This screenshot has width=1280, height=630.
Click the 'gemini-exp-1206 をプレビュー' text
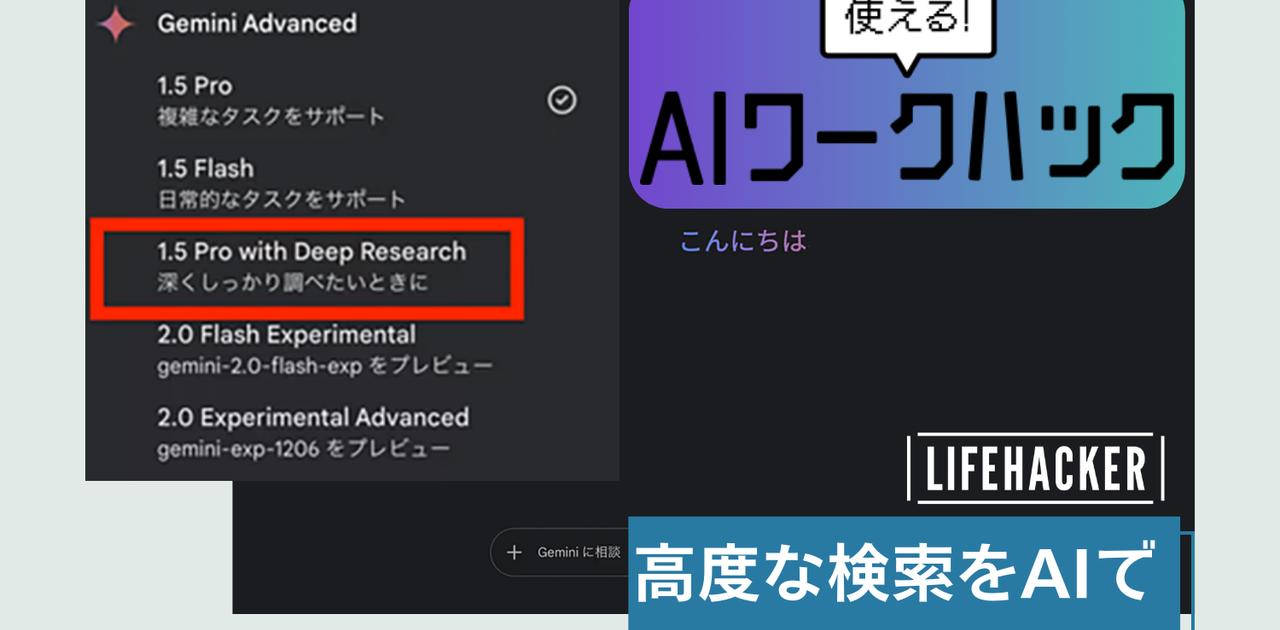tap(303, 449)
